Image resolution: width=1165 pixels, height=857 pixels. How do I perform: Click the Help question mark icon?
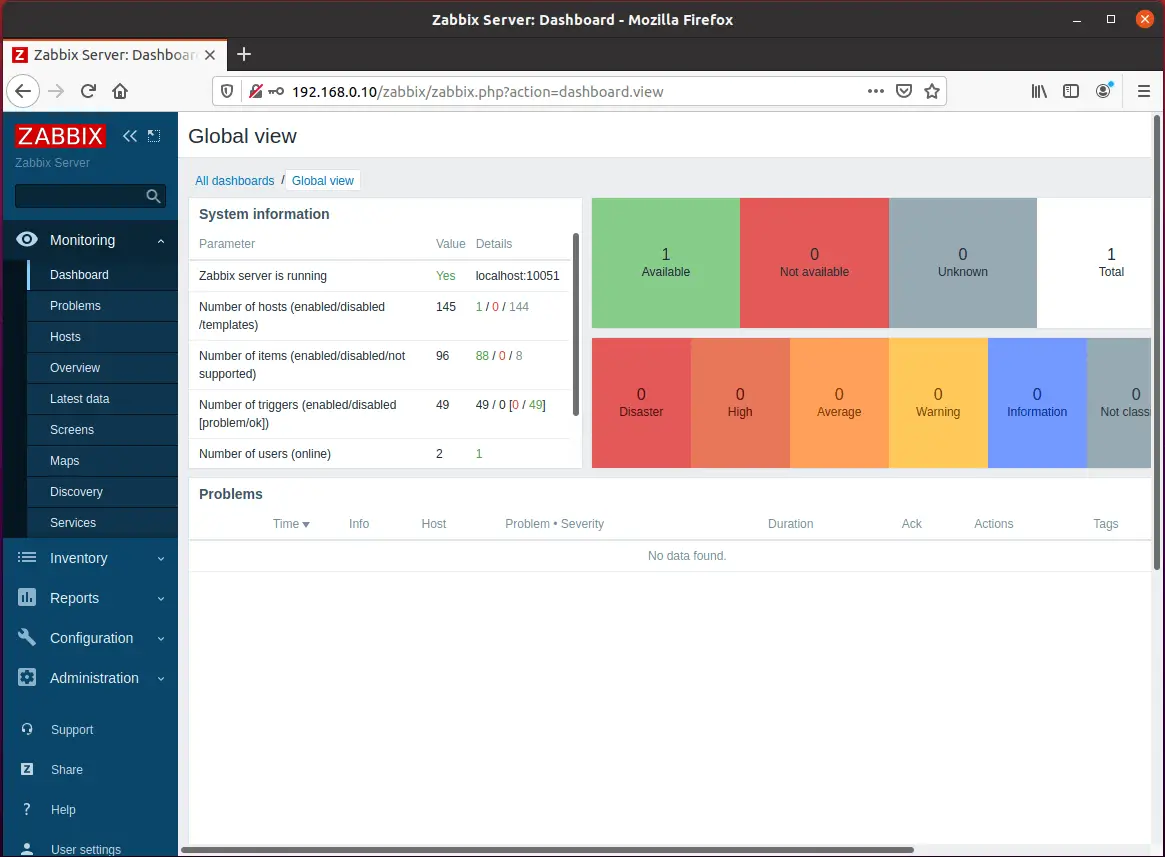tap(27, 809)
